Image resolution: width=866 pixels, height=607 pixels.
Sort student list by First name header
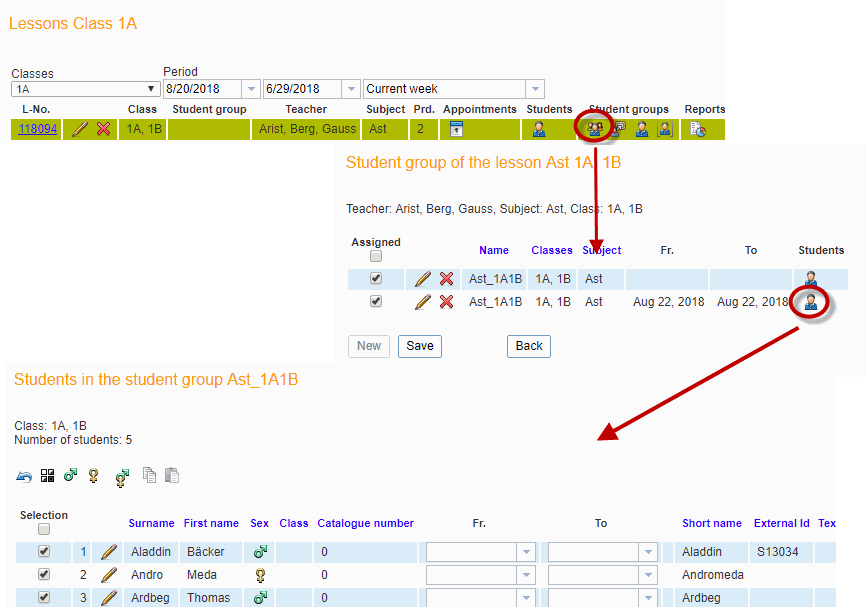[x=211, y=523]
